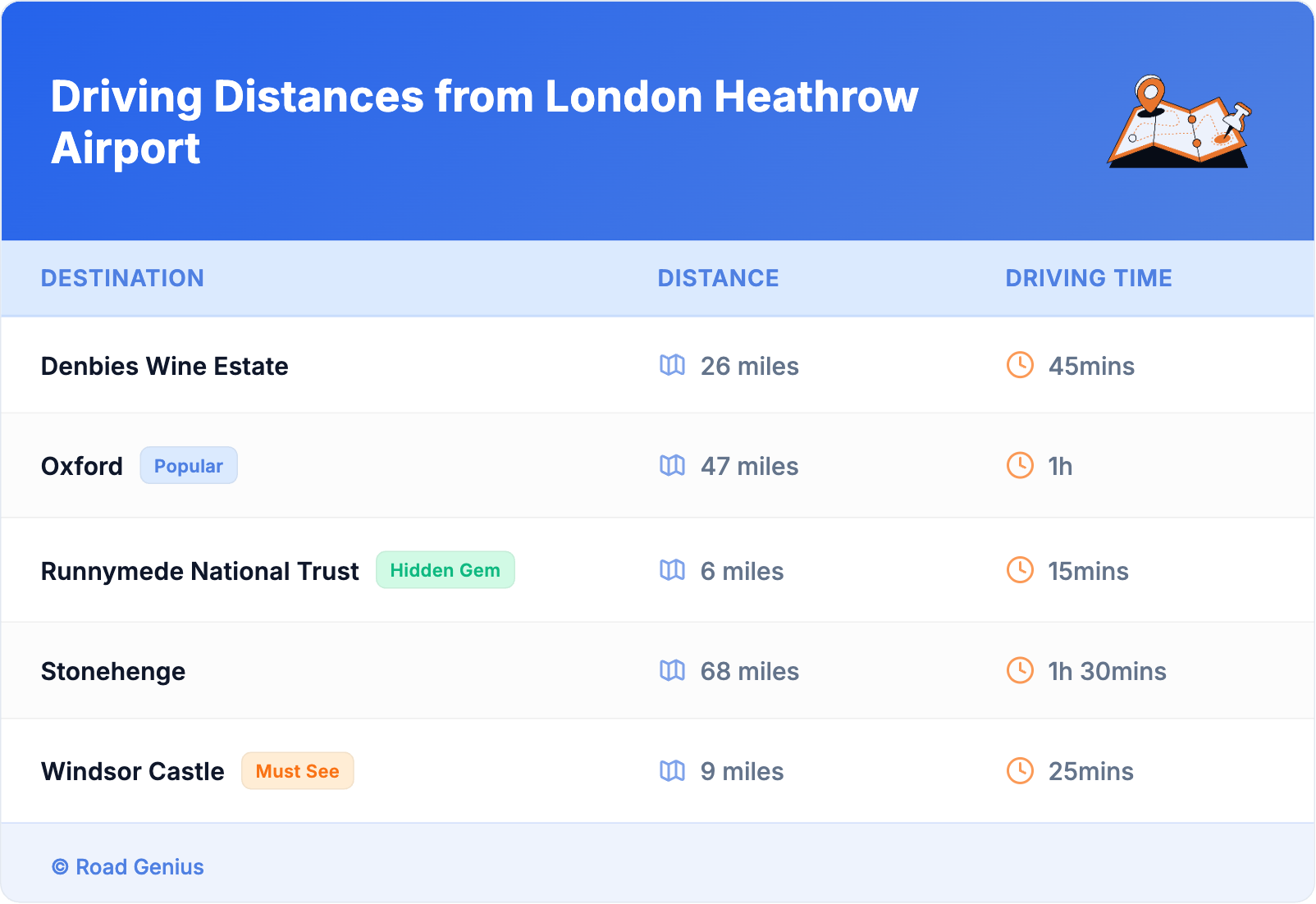Image resolution: width=1316 pixels, height=904 pixels.
Task: Click the map icon beside 6 miles
Action: 672,570
